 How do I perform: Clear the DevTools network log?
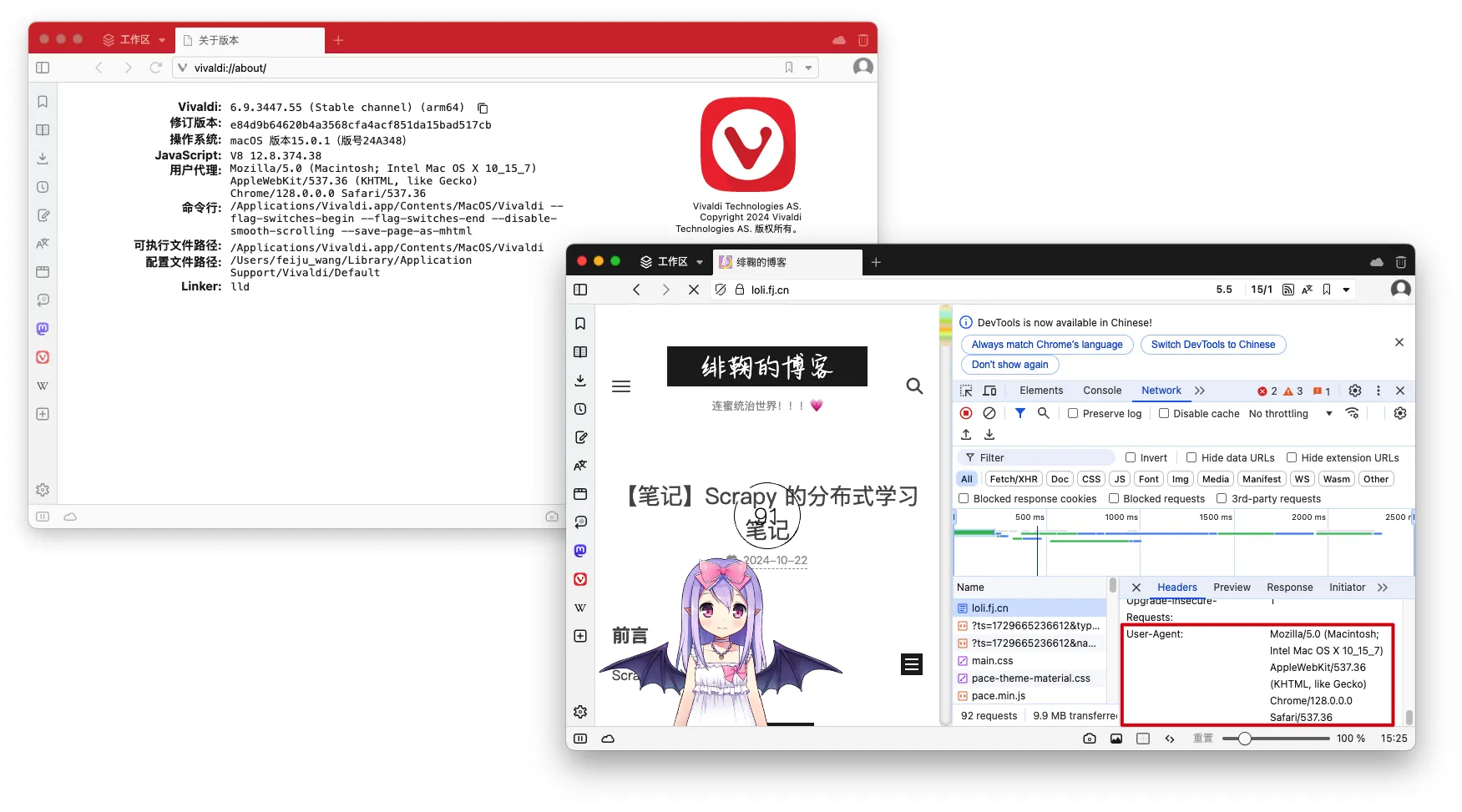point(989,413)
